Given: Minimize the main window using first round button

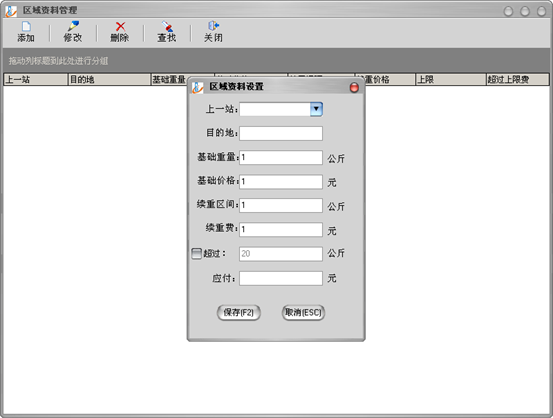Looking at the screenshot, I should [508, 11].
